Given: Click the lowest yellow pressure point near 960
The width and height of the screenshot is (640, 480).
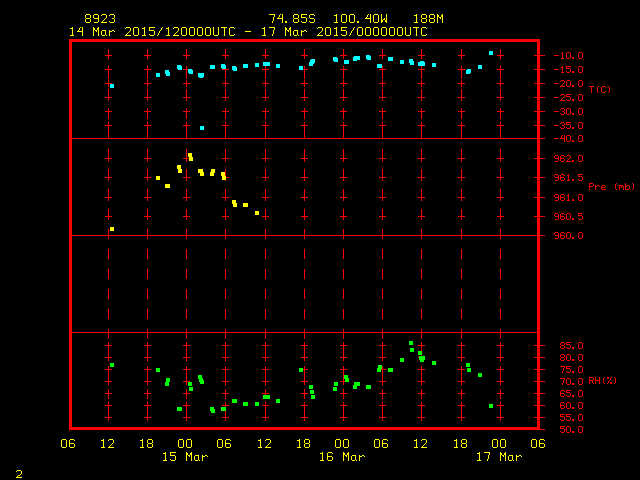Looking at the screenshot, I should pos(112,229).
